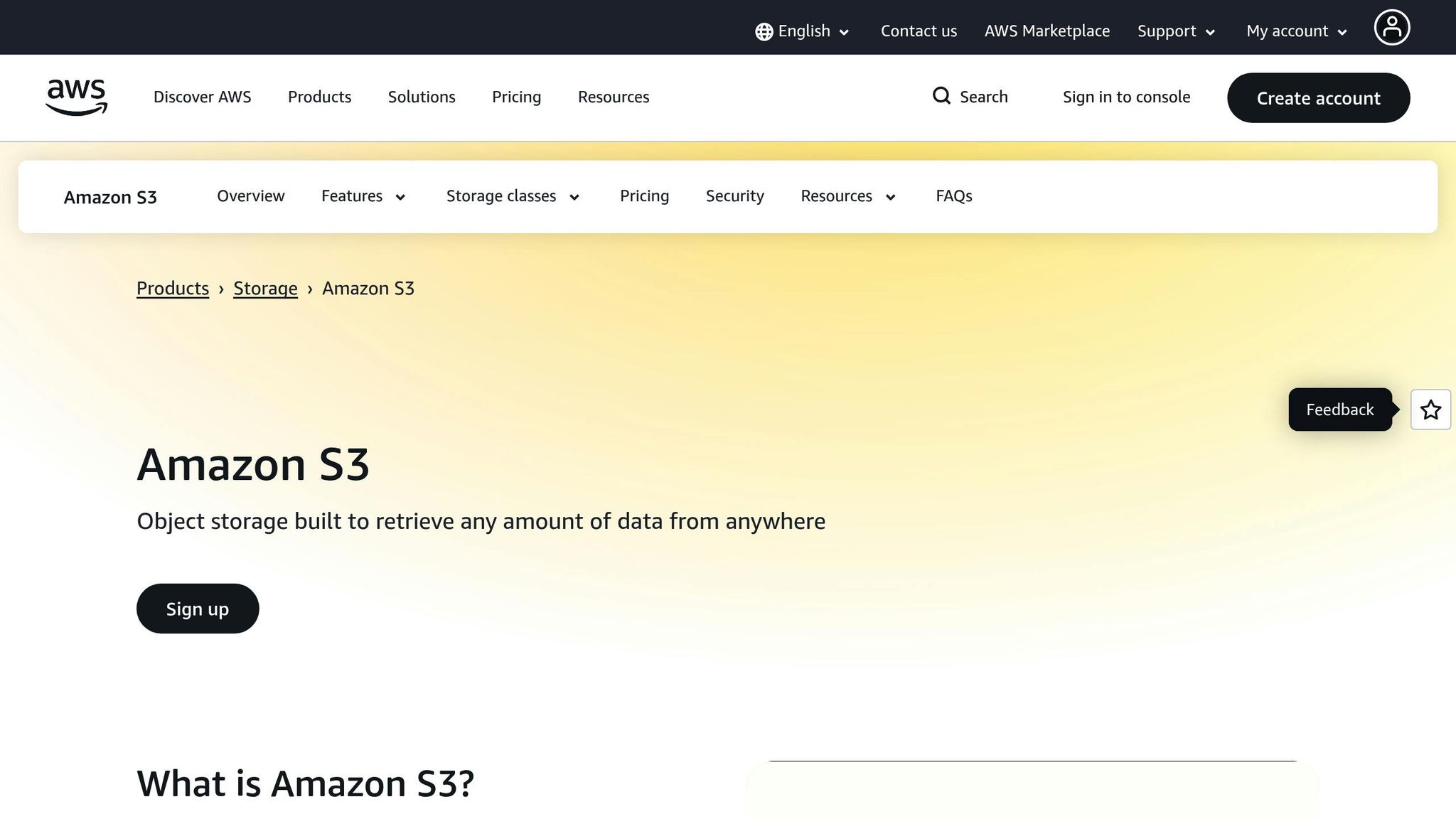This screenshot has height=819, width=1456.
Task: Open the English language selector
Action: (802, 31)
